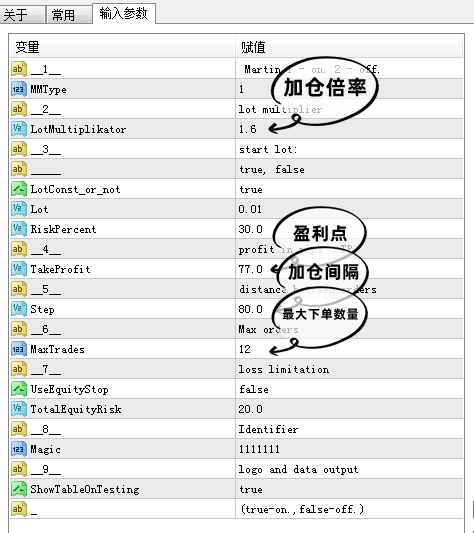Click the string icon beside __9__
This screenshot has width=474, height=533.
click(x=19, y=469)
